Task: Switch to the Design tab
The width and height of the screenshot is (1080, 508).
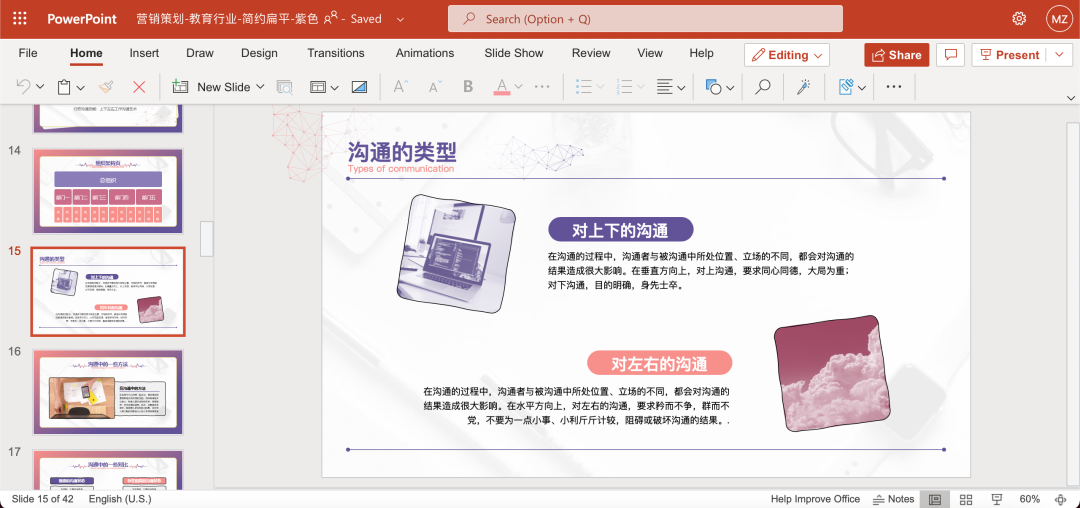Action: (259, 53)
